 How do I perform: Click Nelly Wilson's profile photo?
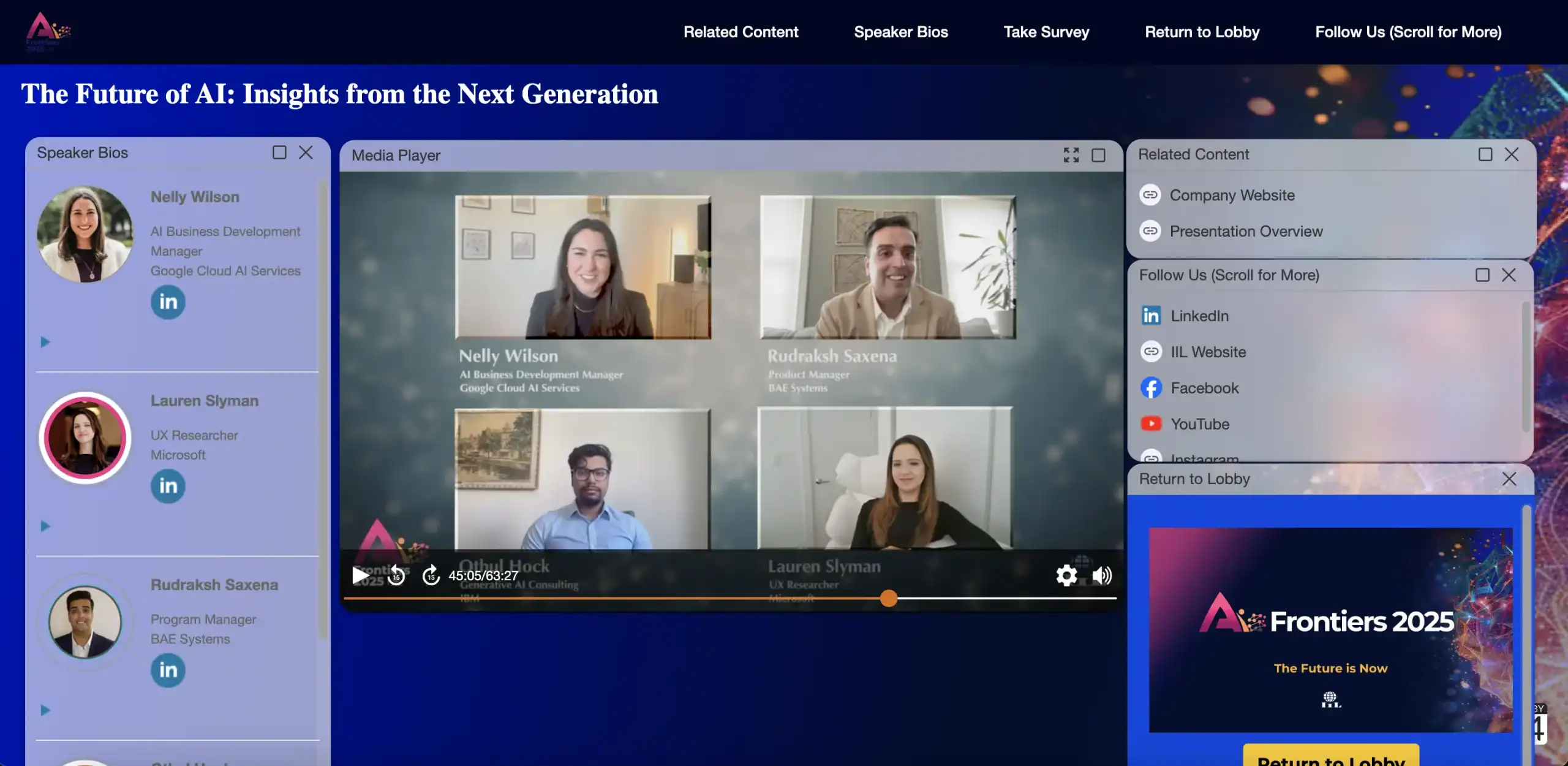pyautogui.click(x=85, y=234)
